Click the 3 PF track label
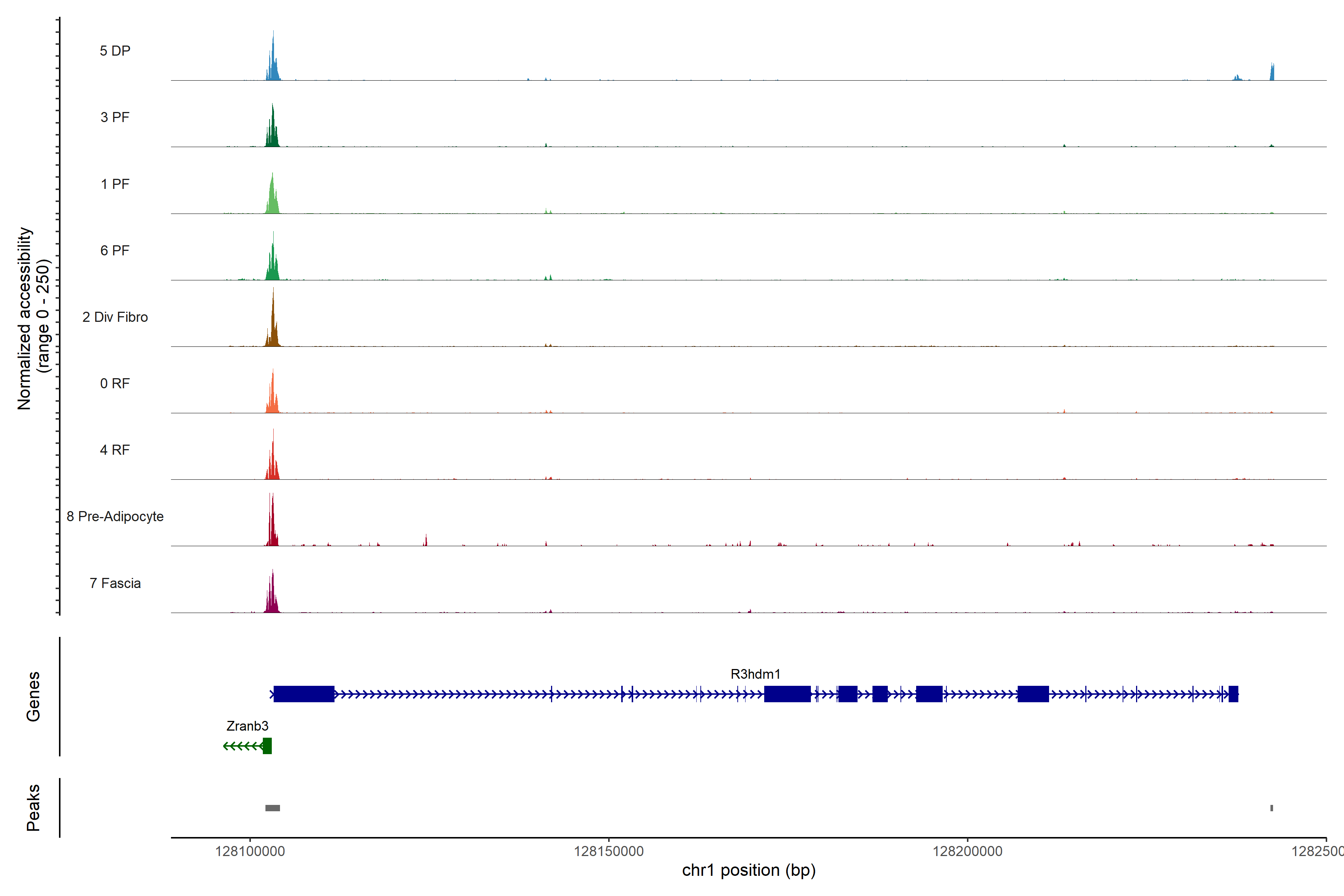The height and width of the screenshot is (896, 1344). (115, 117)
